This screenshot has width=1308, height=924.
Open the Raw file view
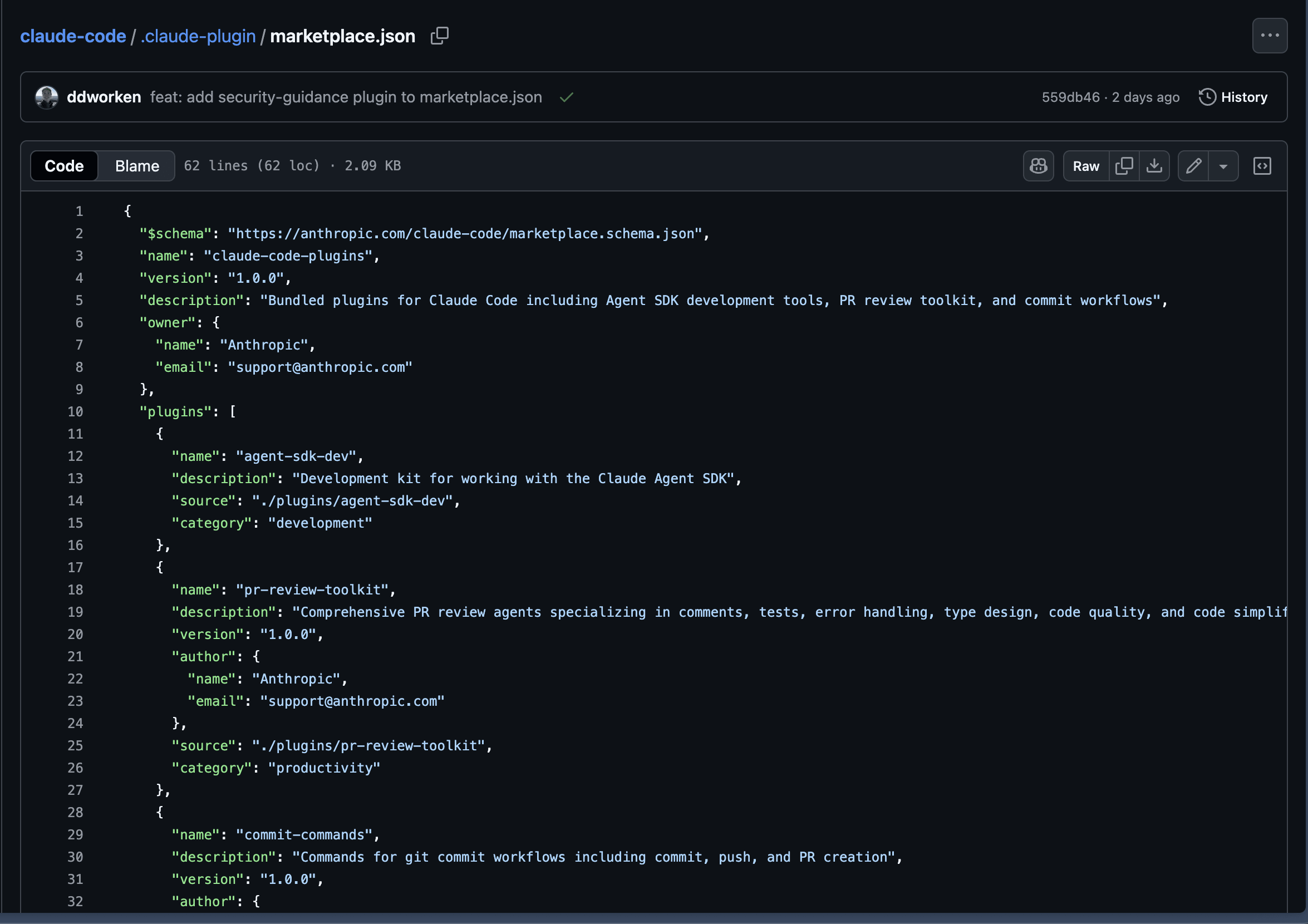click(x=1086, y=166)
